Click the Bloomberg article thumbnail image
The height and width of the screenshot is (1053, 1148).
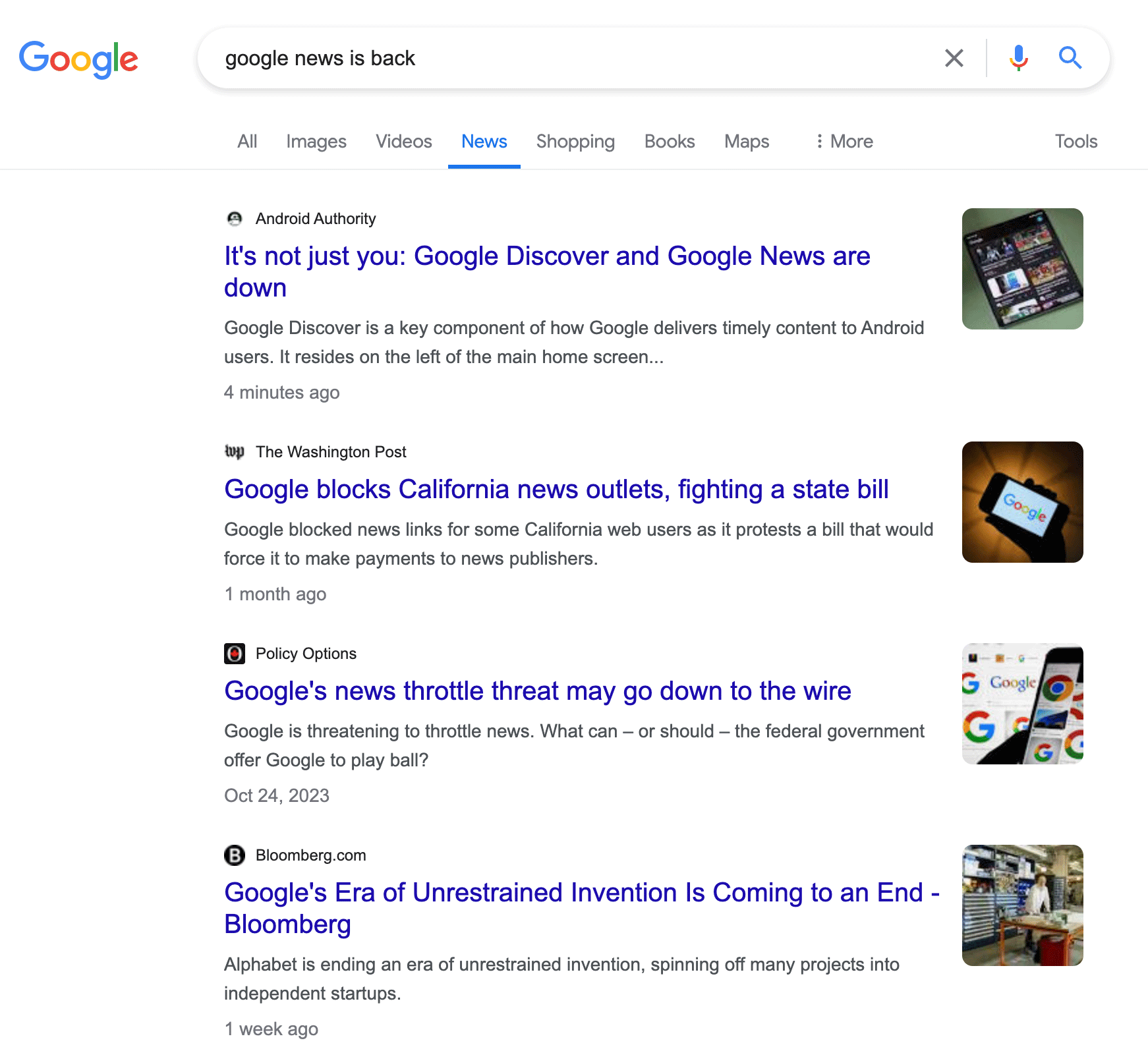click(x=1022, y=905)
